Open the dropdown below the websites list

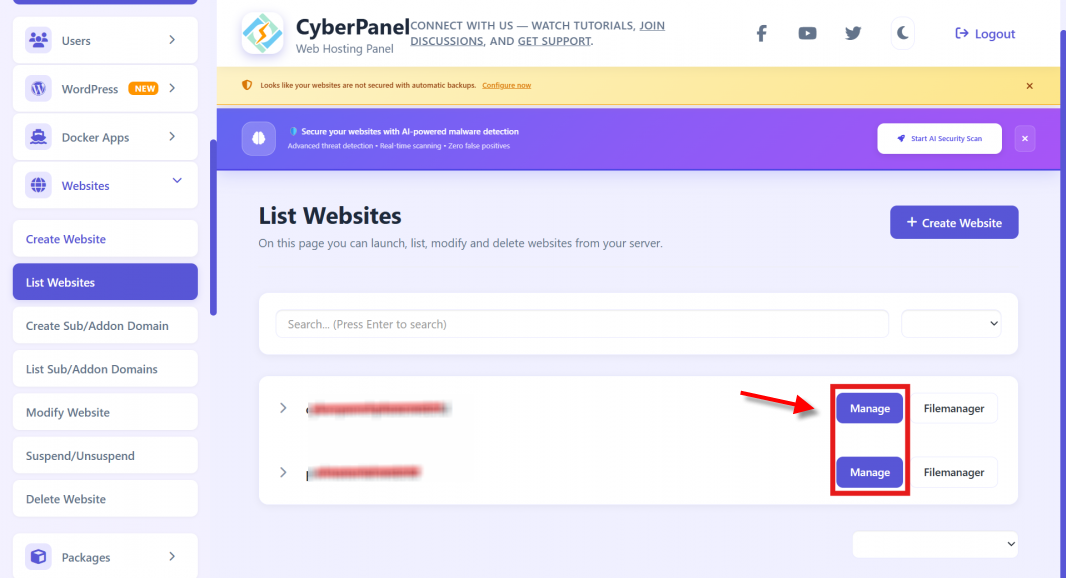pos(935,544)
